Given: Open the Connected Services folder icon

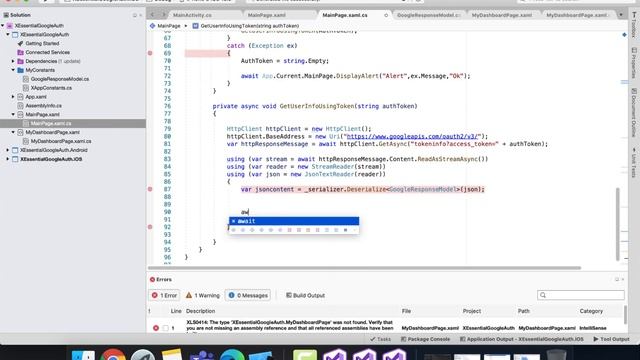Looking at the screenshot, I should [20, 52].
